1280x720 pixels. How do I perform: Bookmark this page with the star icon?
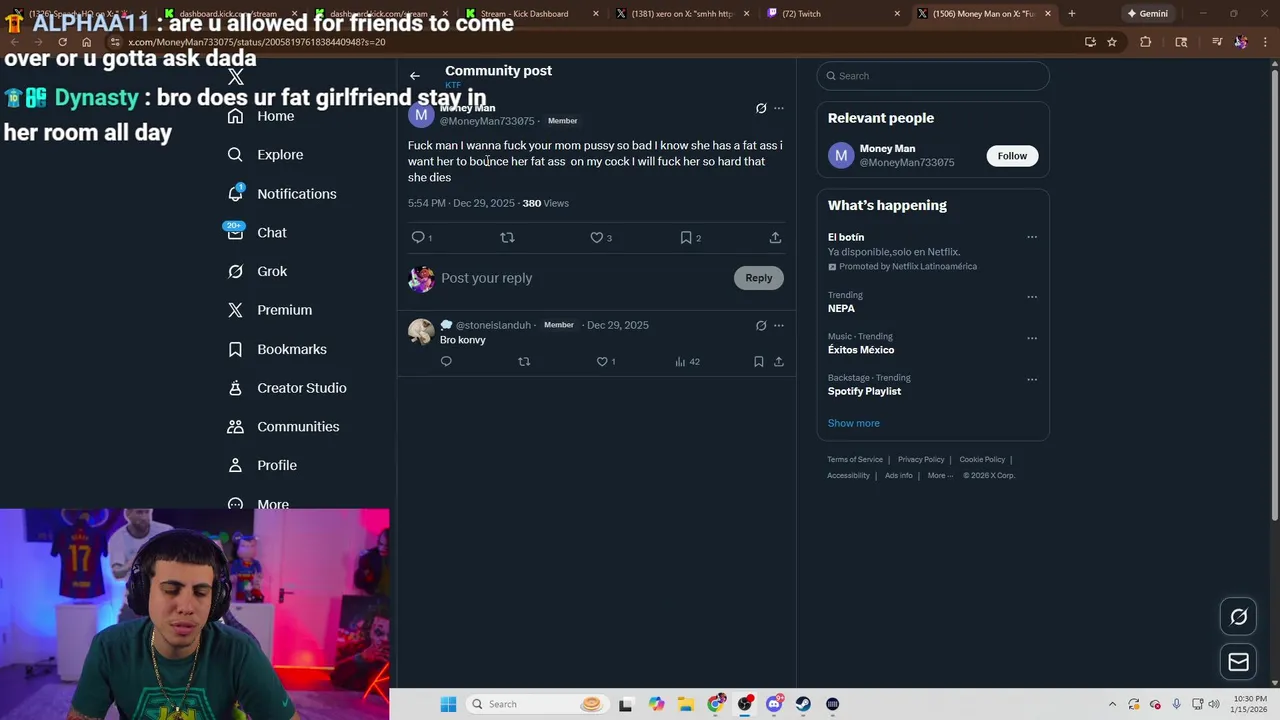coord(1112,42)
